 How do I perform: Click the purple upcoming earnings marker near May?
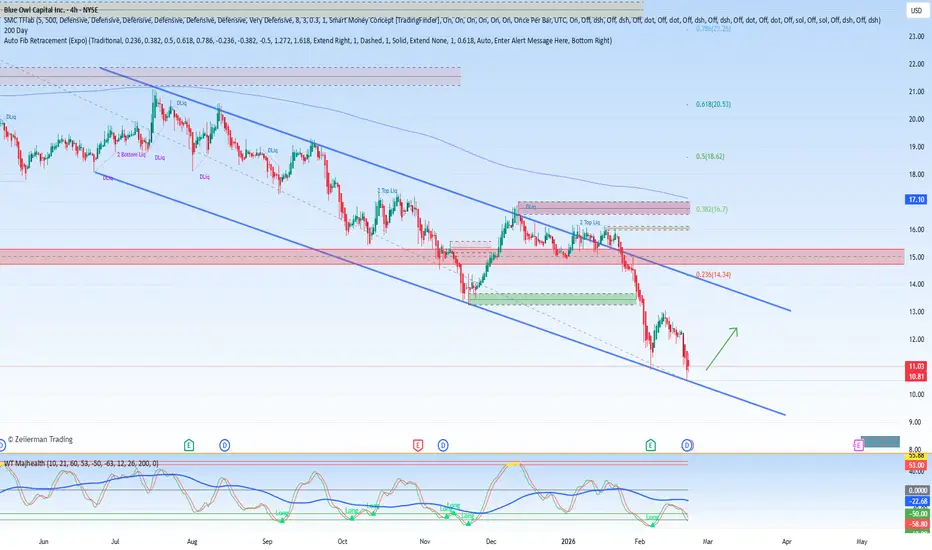pyautogui.click(x=858, y=445)
